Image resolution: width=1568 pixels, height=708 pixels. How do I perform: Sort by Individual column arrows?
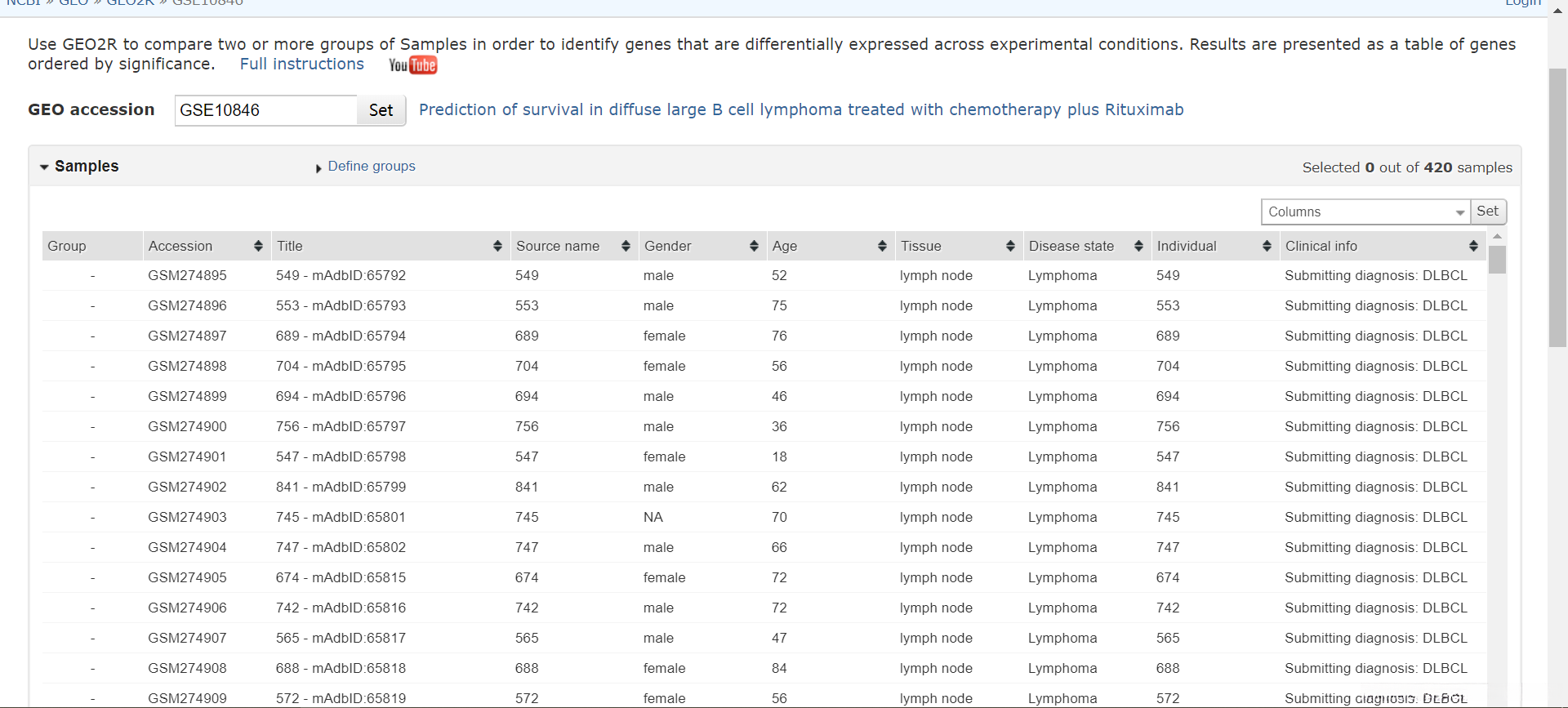[x=1267, y=246]
